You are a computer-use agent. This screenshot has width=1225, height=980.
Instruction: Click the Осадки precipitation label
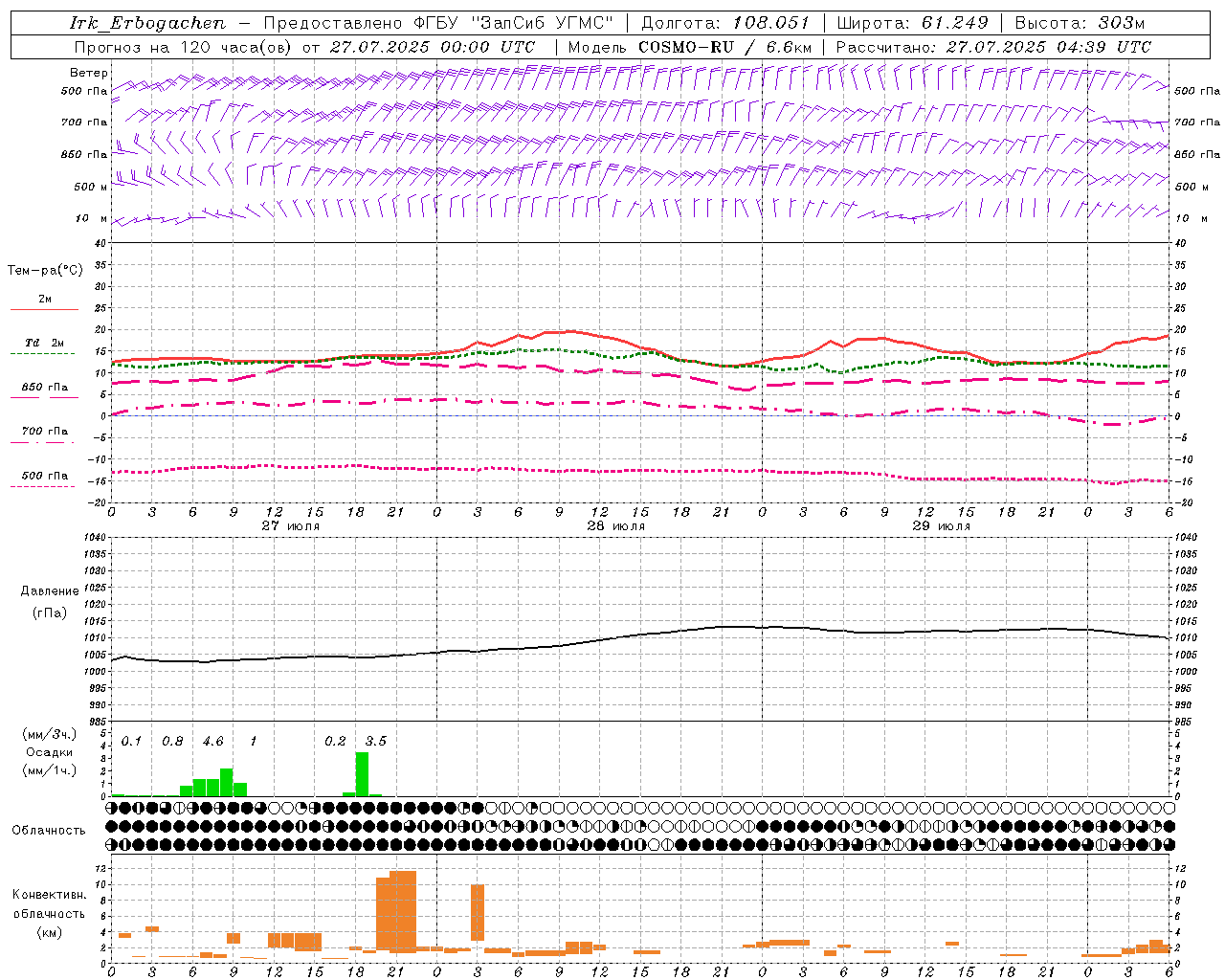click(50, 752)
